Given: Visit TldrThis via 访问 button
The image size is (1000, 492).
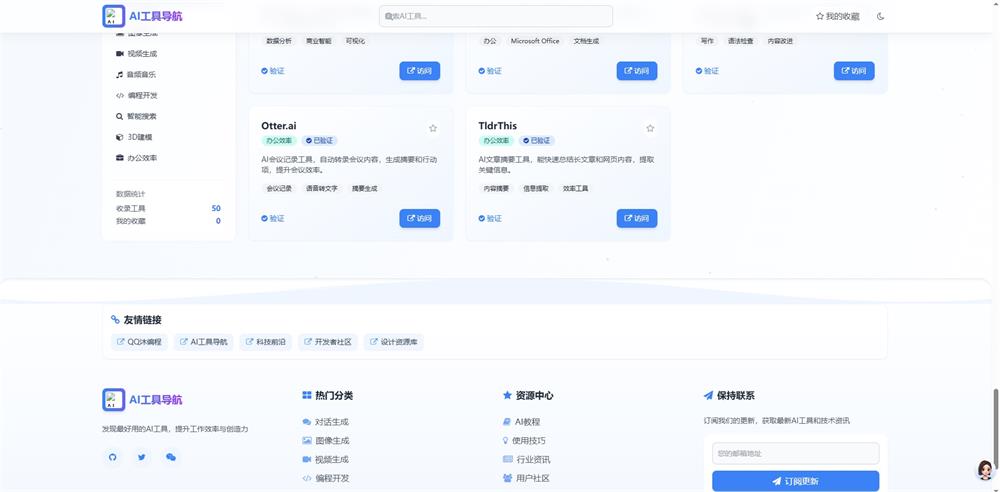Looking at the screenshot, I should pyautogui.click(x=636, y=218).
